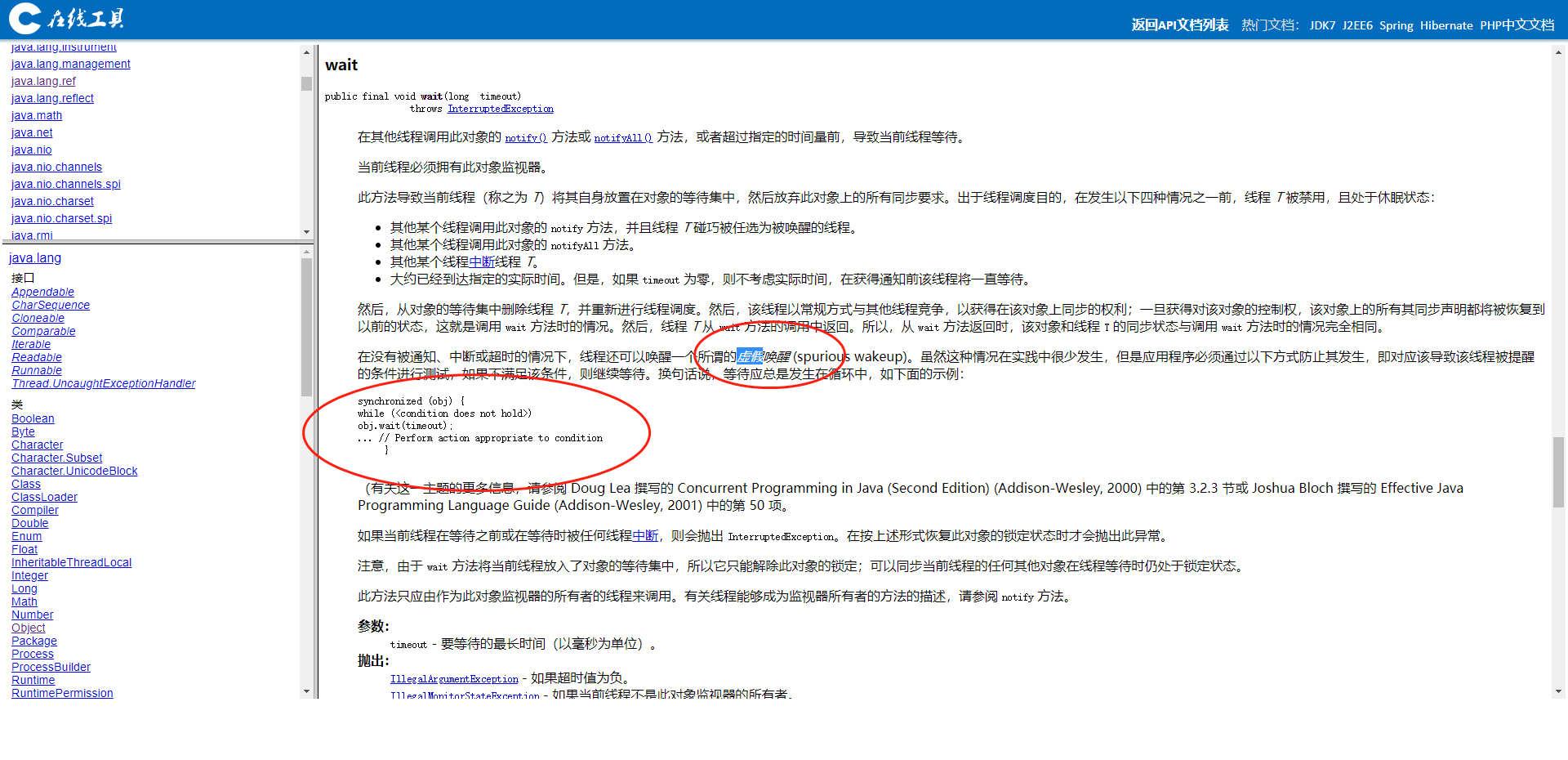The width and height of the screenshot is (1568, 760).
Task: Open the ClassLoader class page
Action: (x=44, y=497)
